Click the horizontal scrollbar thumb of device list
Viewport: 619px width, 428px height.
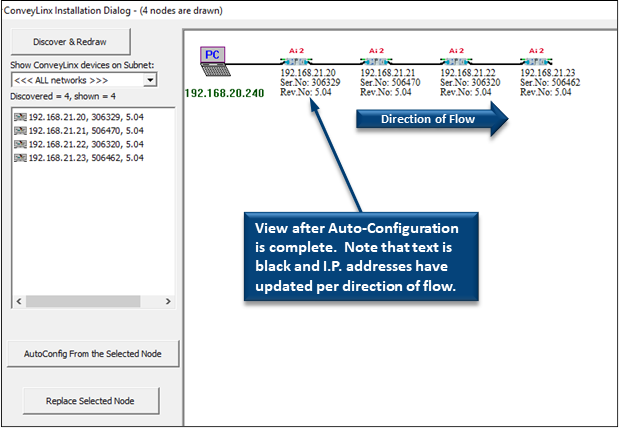[83, 301]
